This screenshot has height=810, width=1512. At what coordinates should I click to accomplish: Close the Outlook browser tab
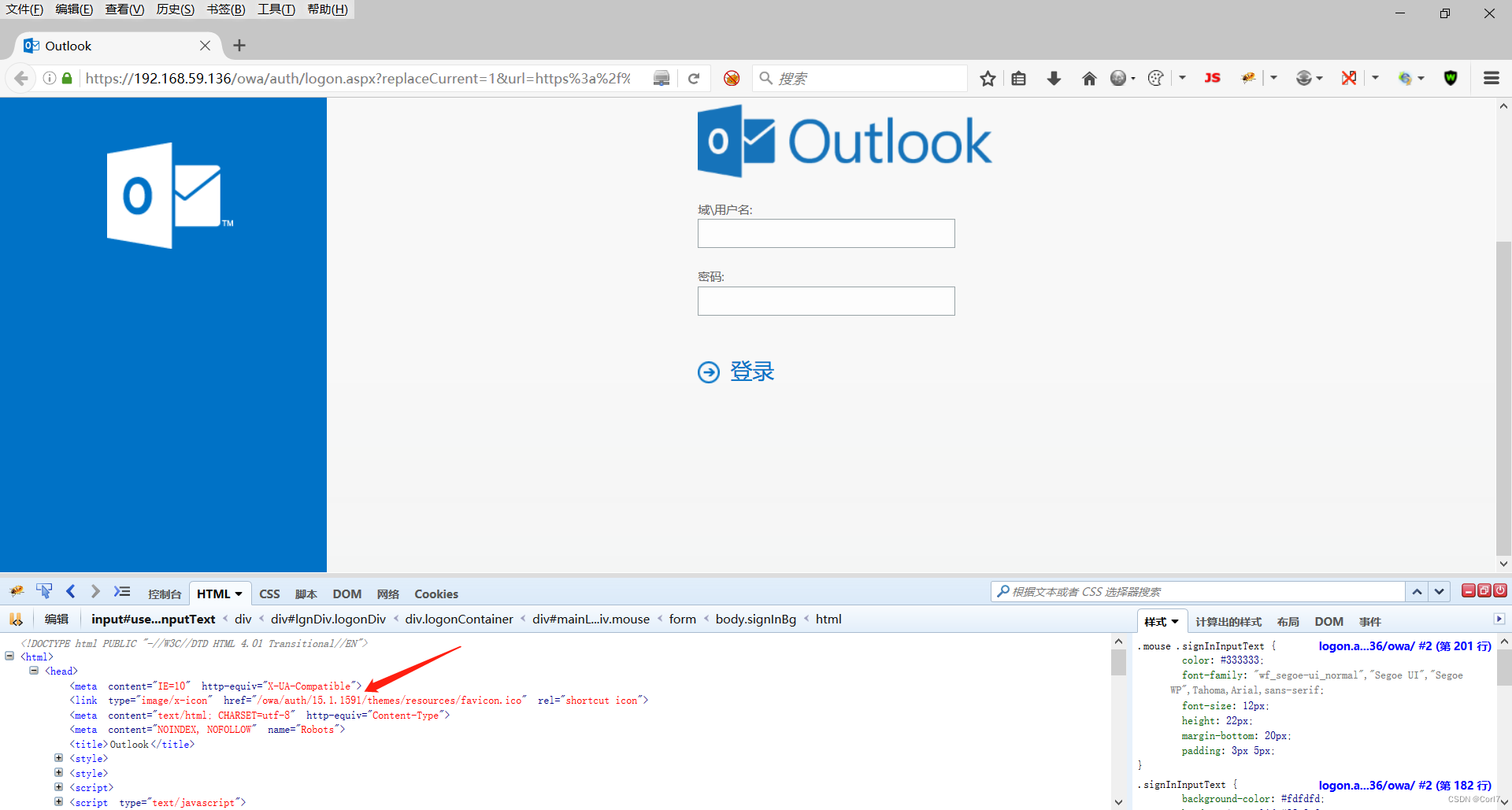[x=205, y=46]
